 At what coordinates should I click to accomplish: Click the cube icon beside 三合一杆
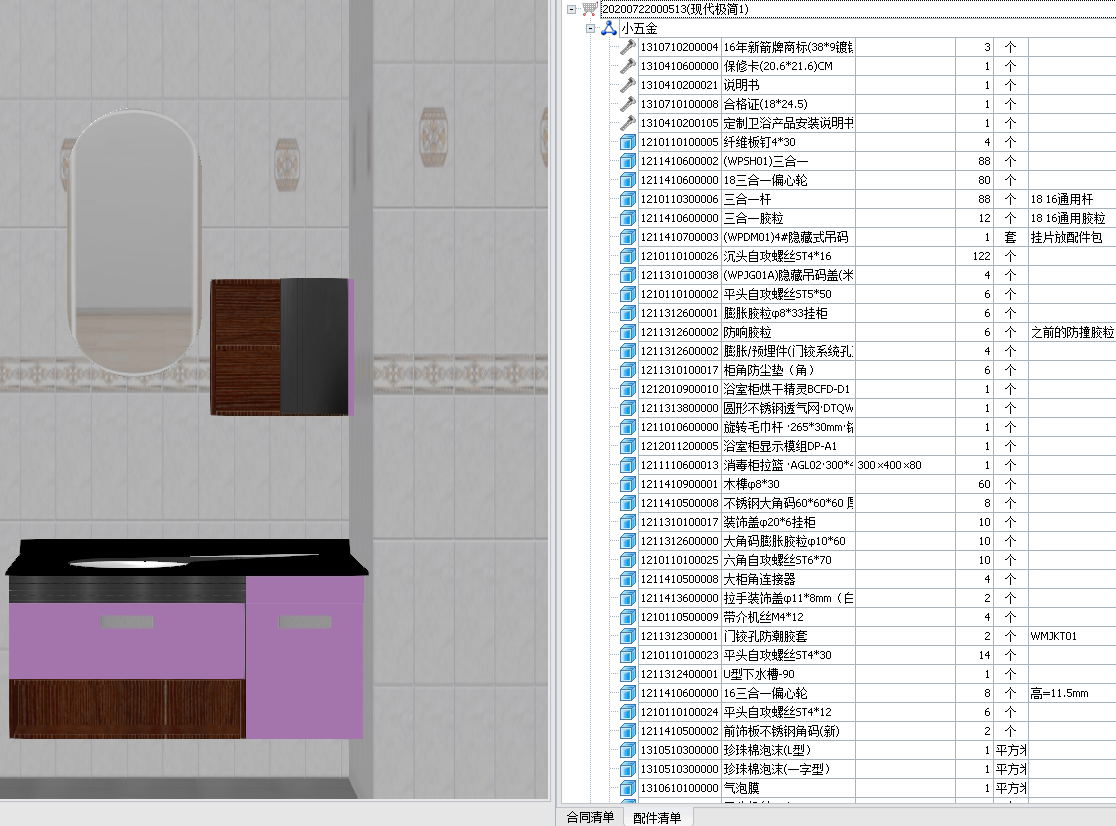627,199
